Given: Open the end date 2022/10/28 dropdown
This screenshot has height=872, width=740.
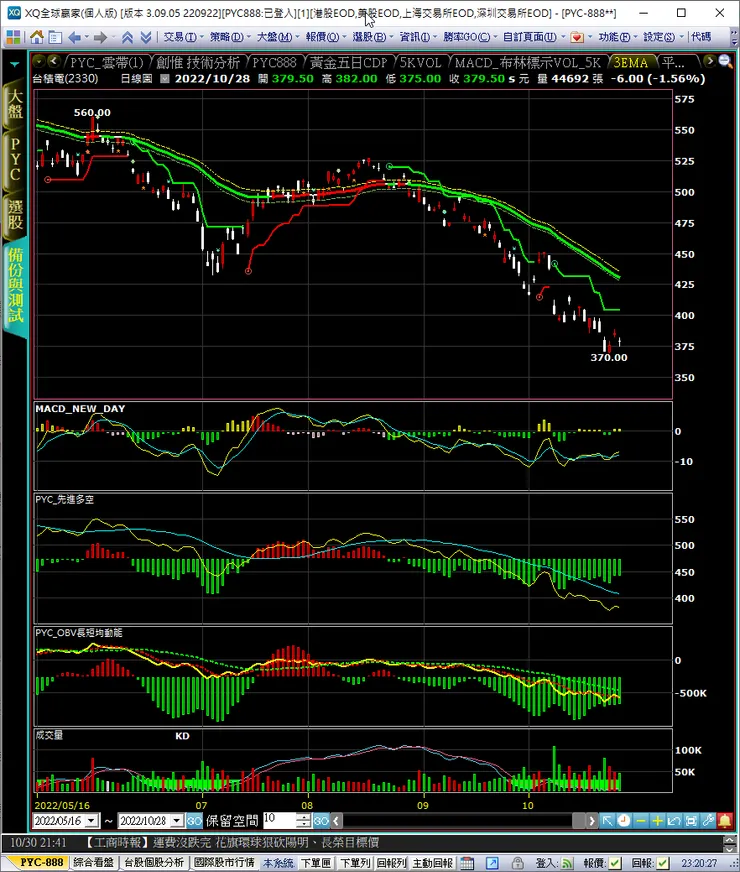Looking at the screenshot, I should 177,820.
